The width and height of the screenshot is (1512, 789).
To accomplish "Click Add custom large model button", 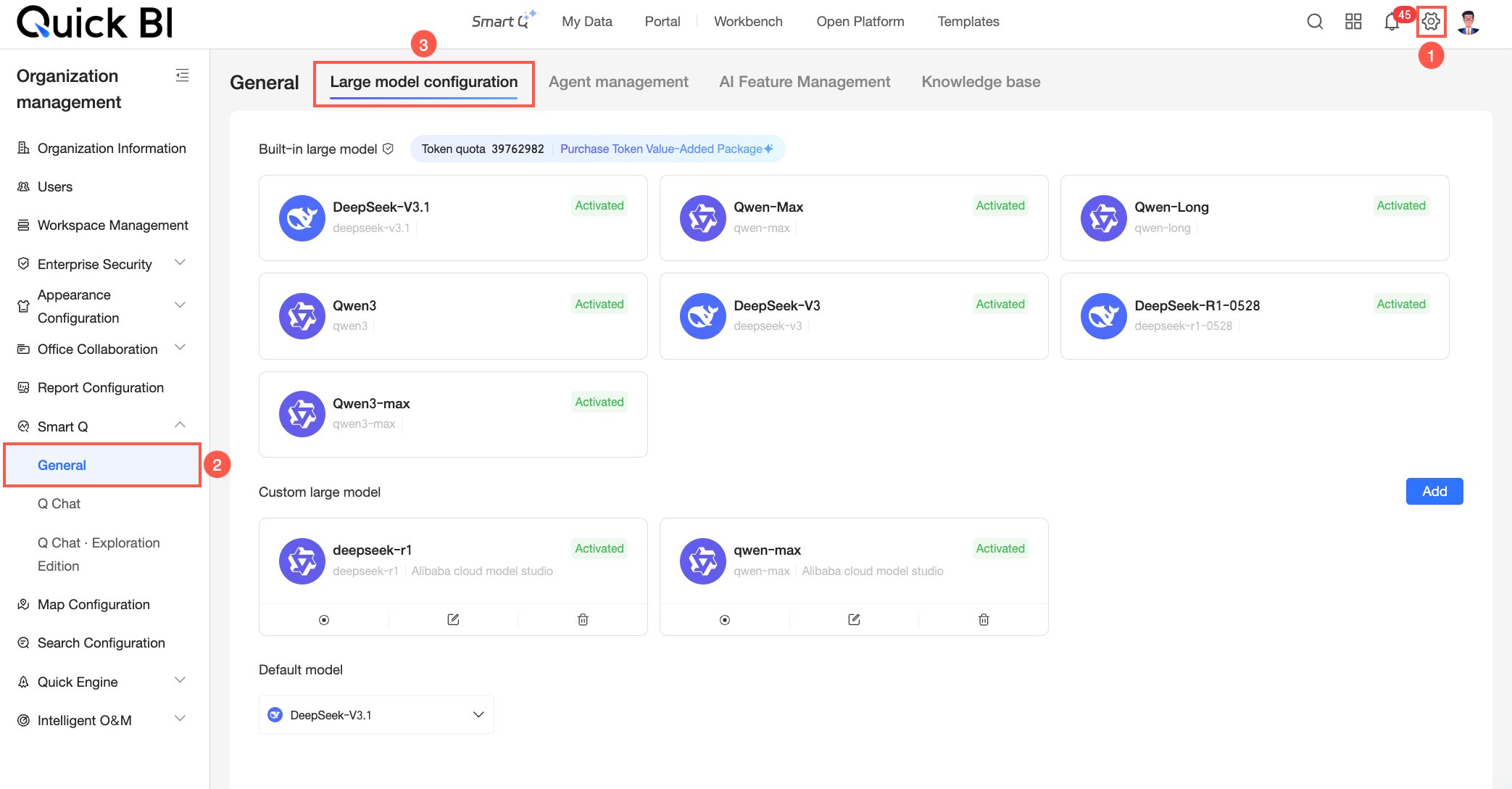I will 1434,491.
